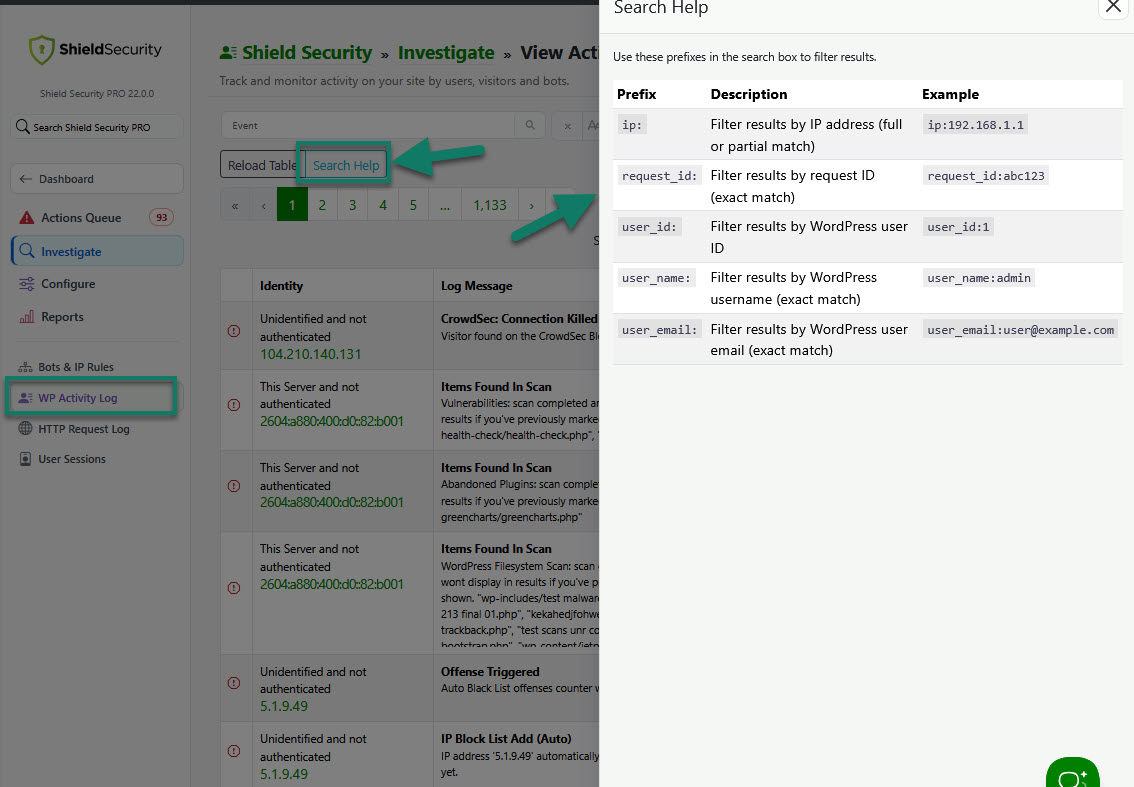The image size is (1134, 787).
Task: Click the User Sessions icon
Action: [25, 459]
